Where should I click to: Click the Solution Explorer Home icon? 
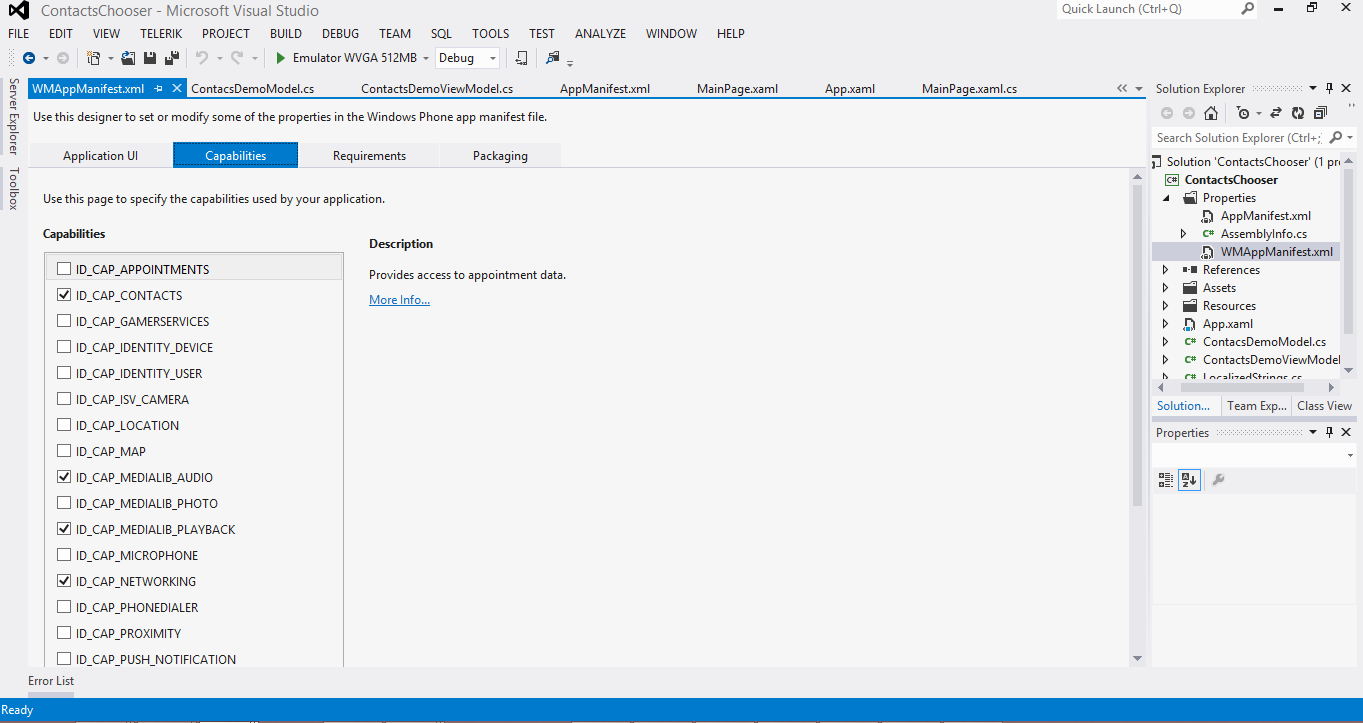pyautogui.click(x=1211, y=113)
